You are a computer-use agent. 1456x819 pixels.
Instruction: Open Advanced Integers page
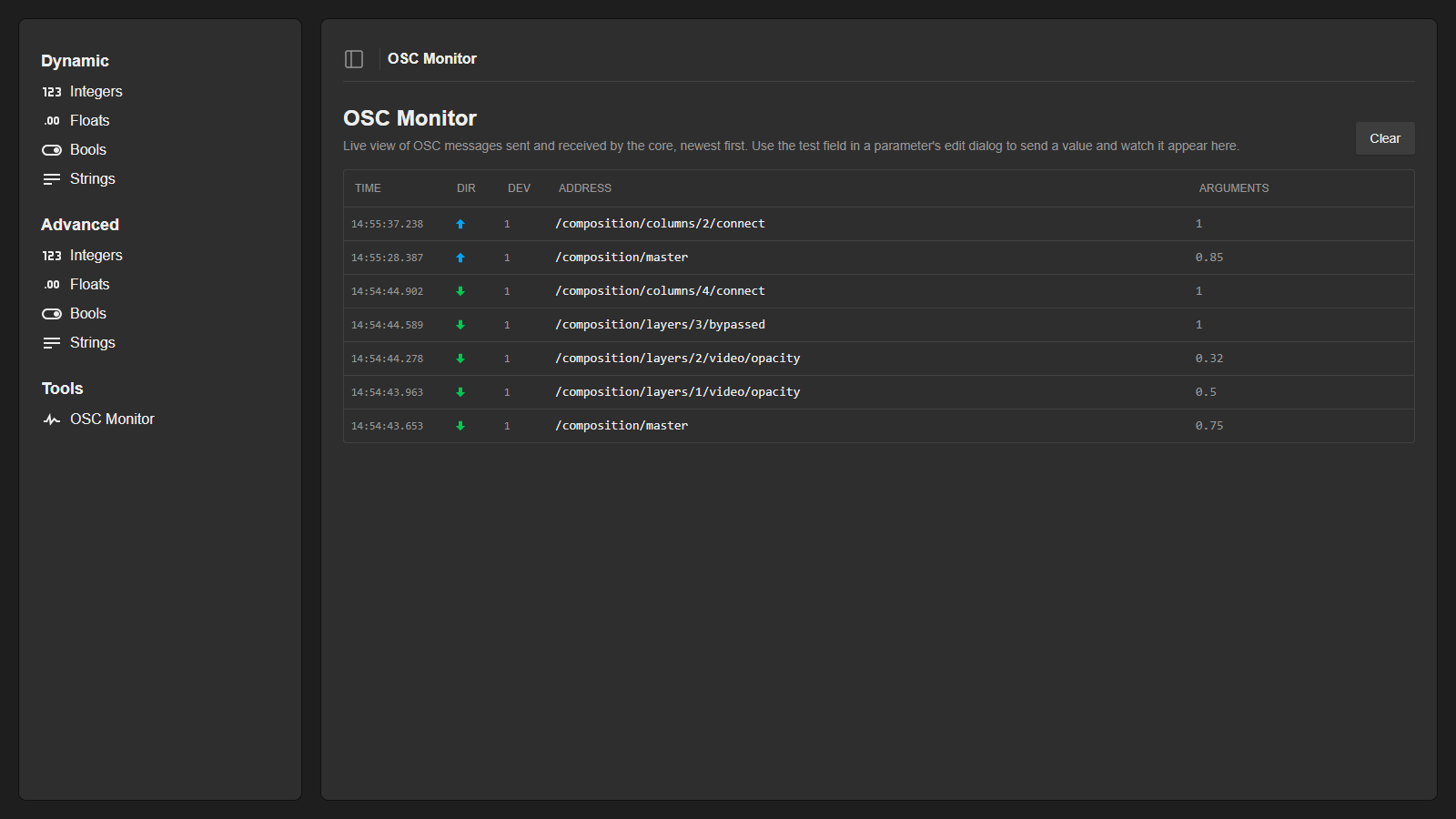[96, 256]
